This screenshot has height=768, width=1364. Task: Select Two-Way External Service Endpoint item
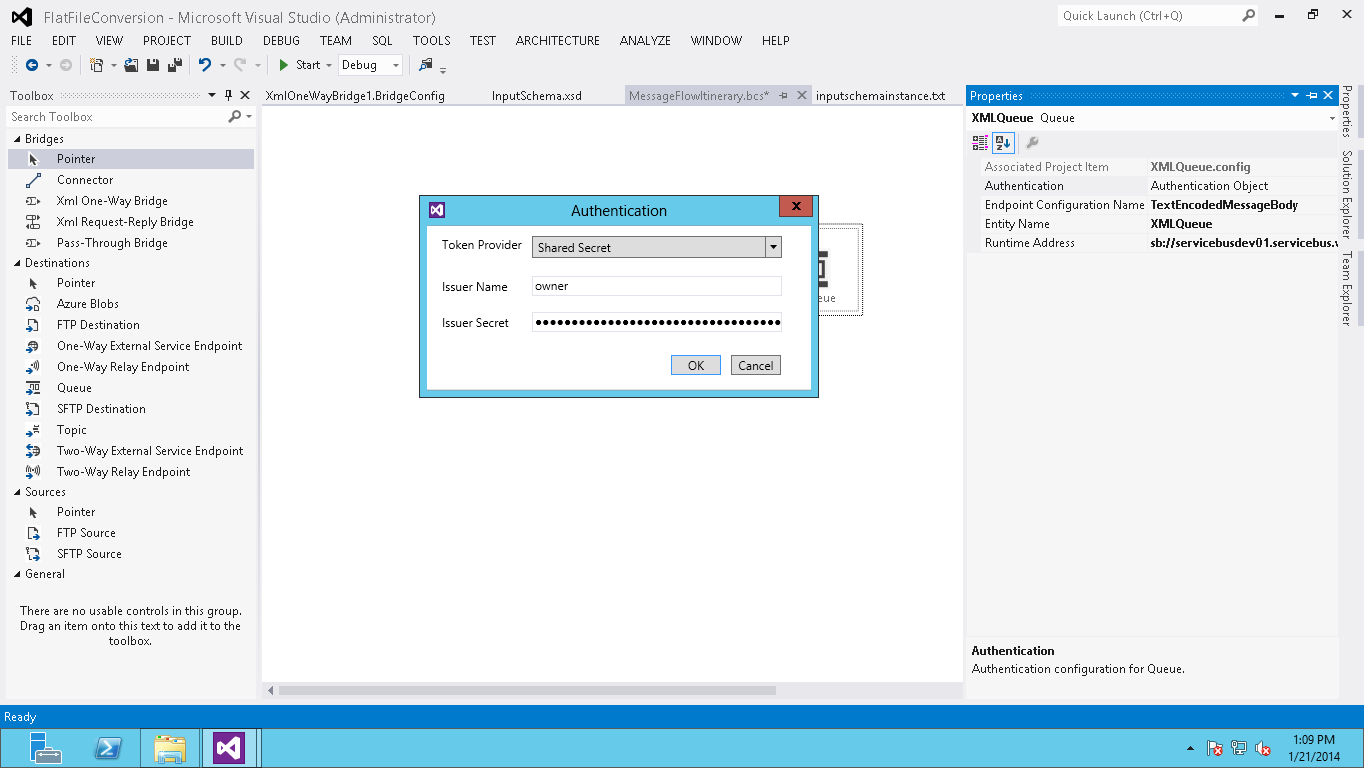click(131, 451)
